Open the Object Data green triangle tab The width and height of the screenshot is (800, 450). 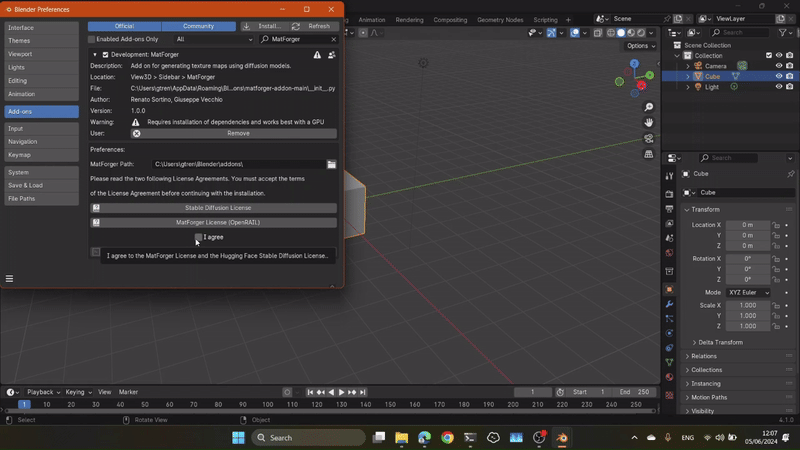[x=669, y=362]
